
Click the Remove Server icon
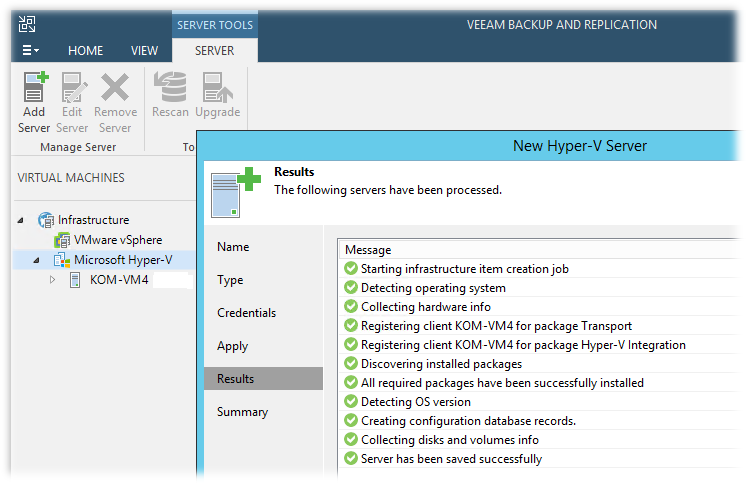(x=115, y=87)
